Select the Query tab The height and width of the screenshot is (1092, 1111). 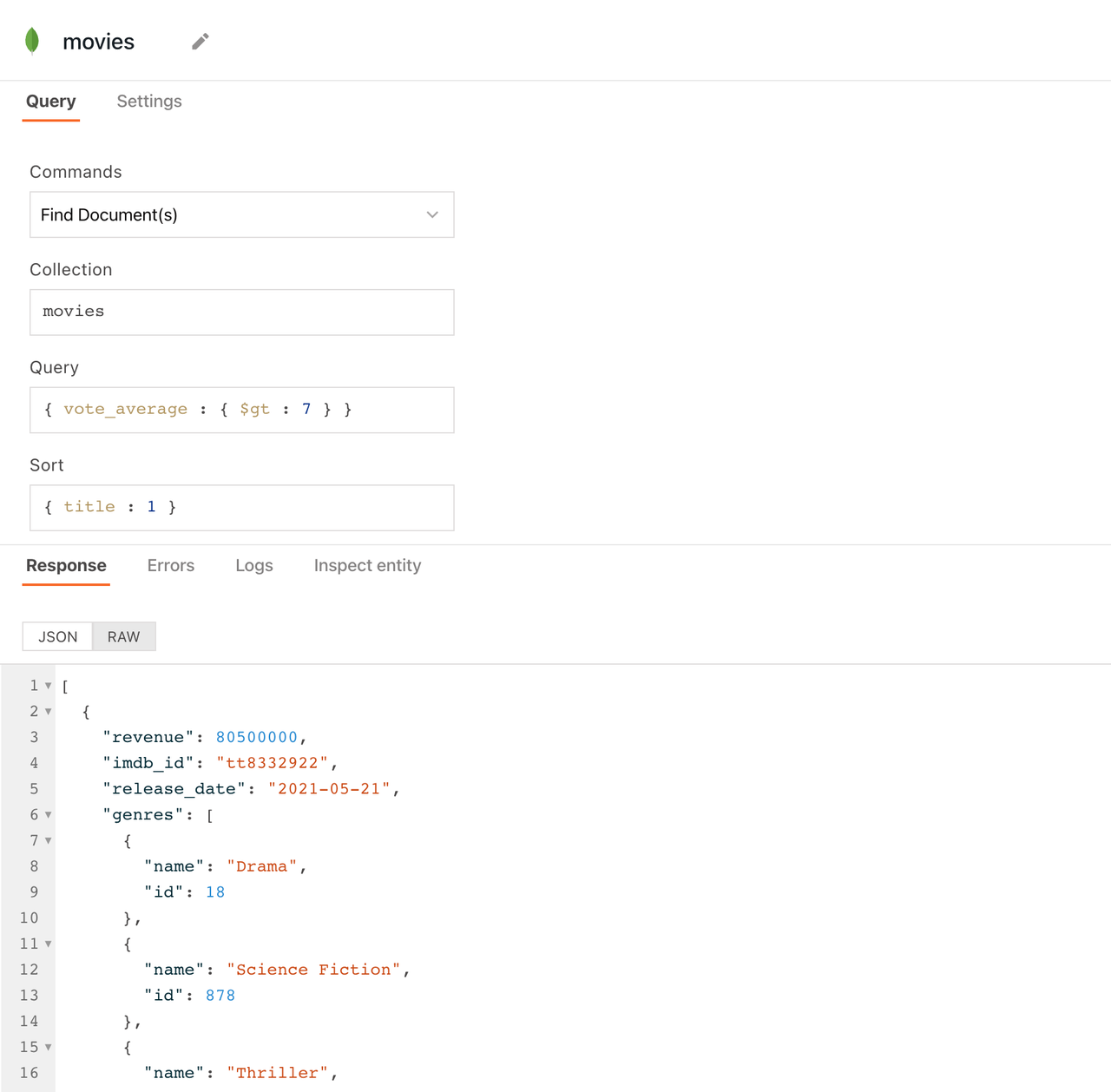(51, 102)
